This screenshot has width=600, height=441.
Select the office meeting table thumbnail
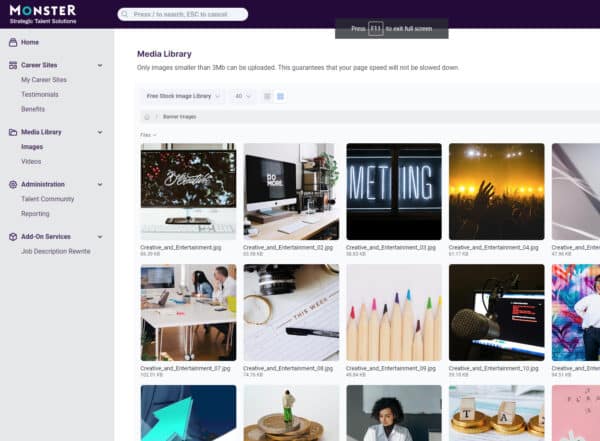click(x=188, y=312)
